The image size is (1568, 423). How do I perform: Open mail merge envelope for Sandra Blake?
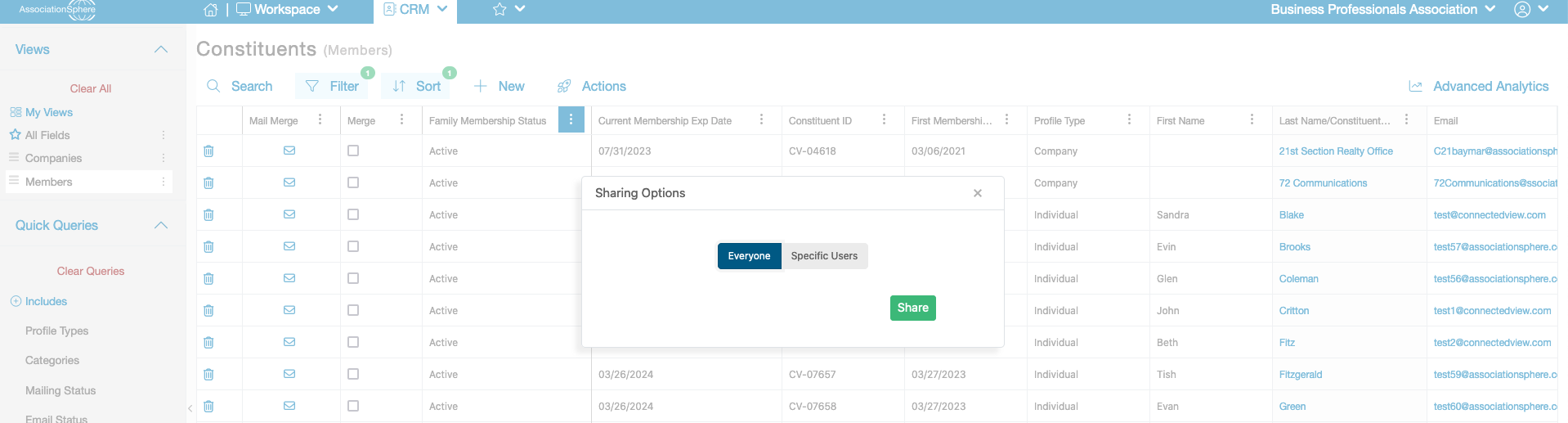[289, 214]
